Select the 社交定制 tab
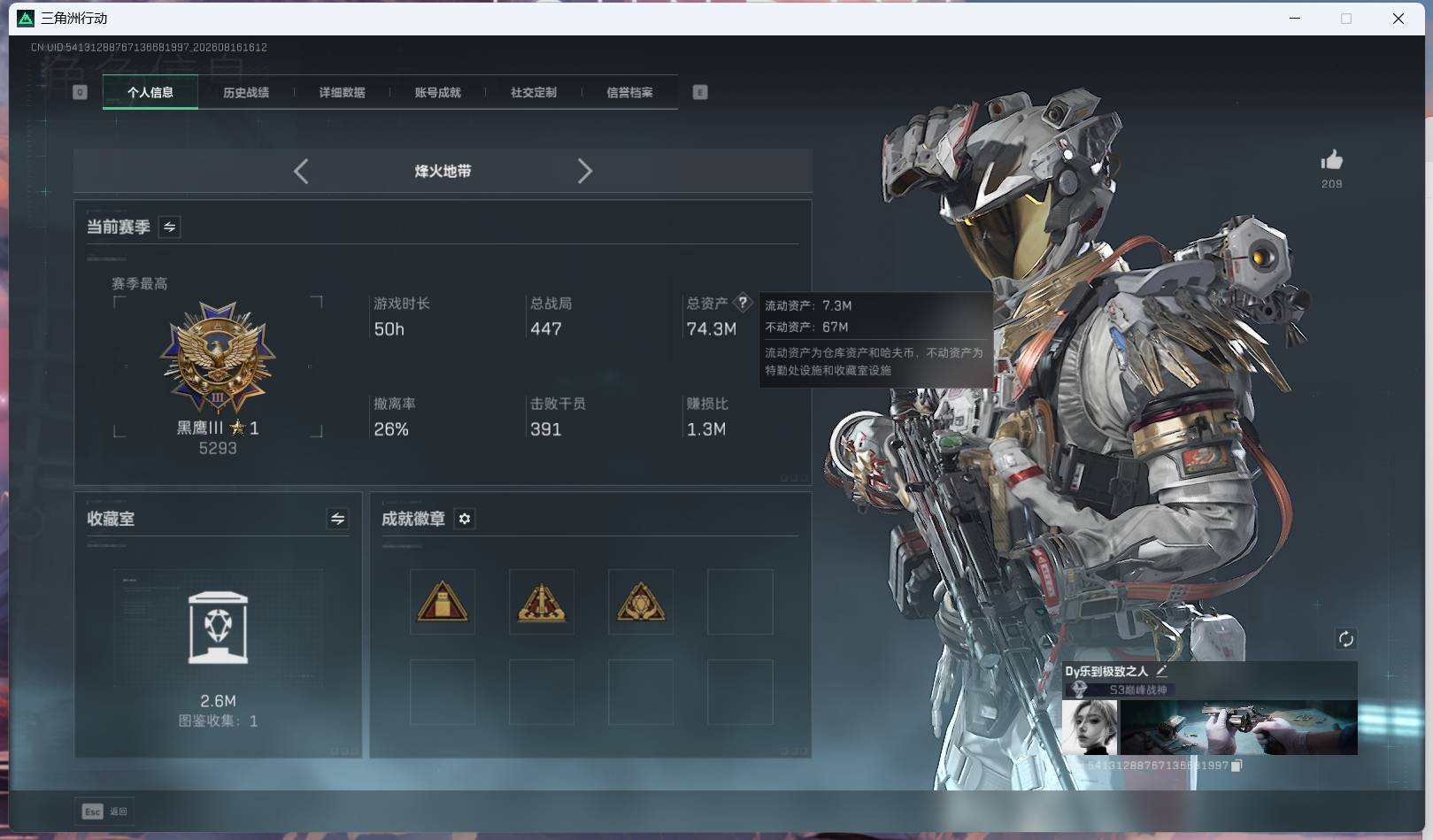1433x840 pixels. (534, 92)
